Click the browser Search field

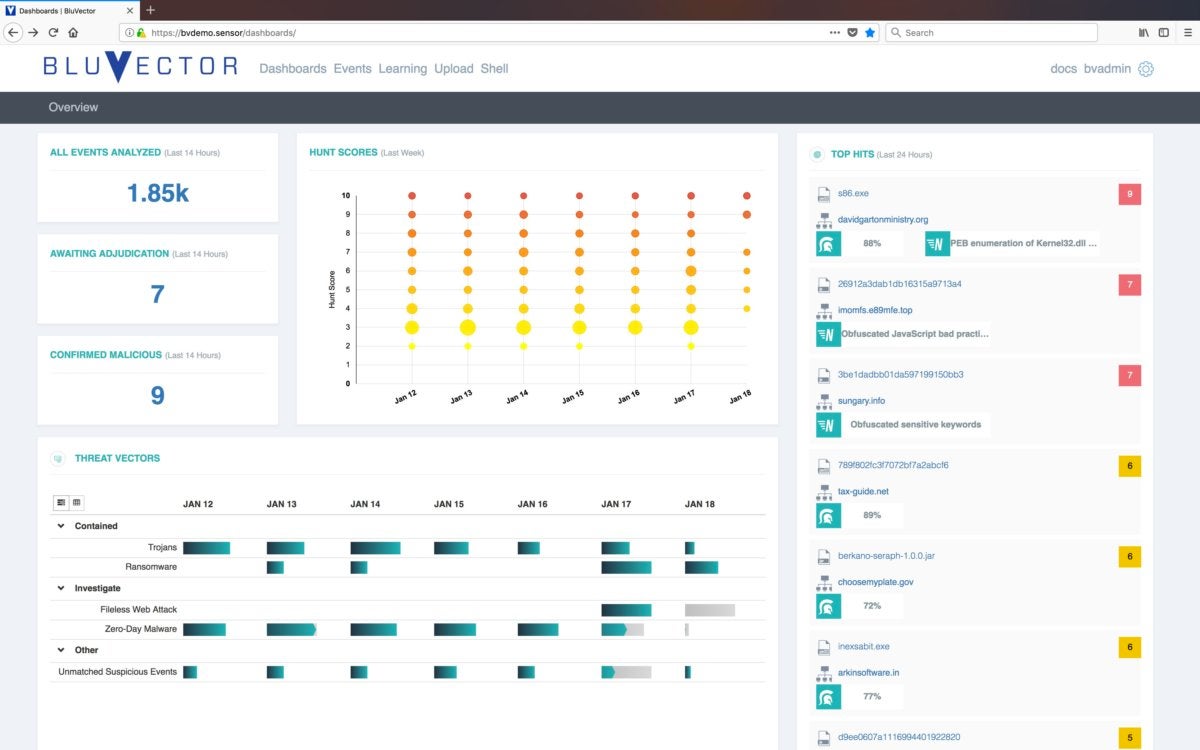click(x=990, y=32)
